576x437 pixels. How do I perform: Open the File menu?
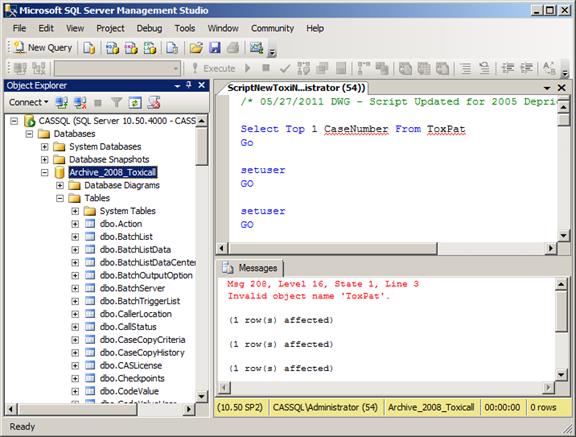19,28
